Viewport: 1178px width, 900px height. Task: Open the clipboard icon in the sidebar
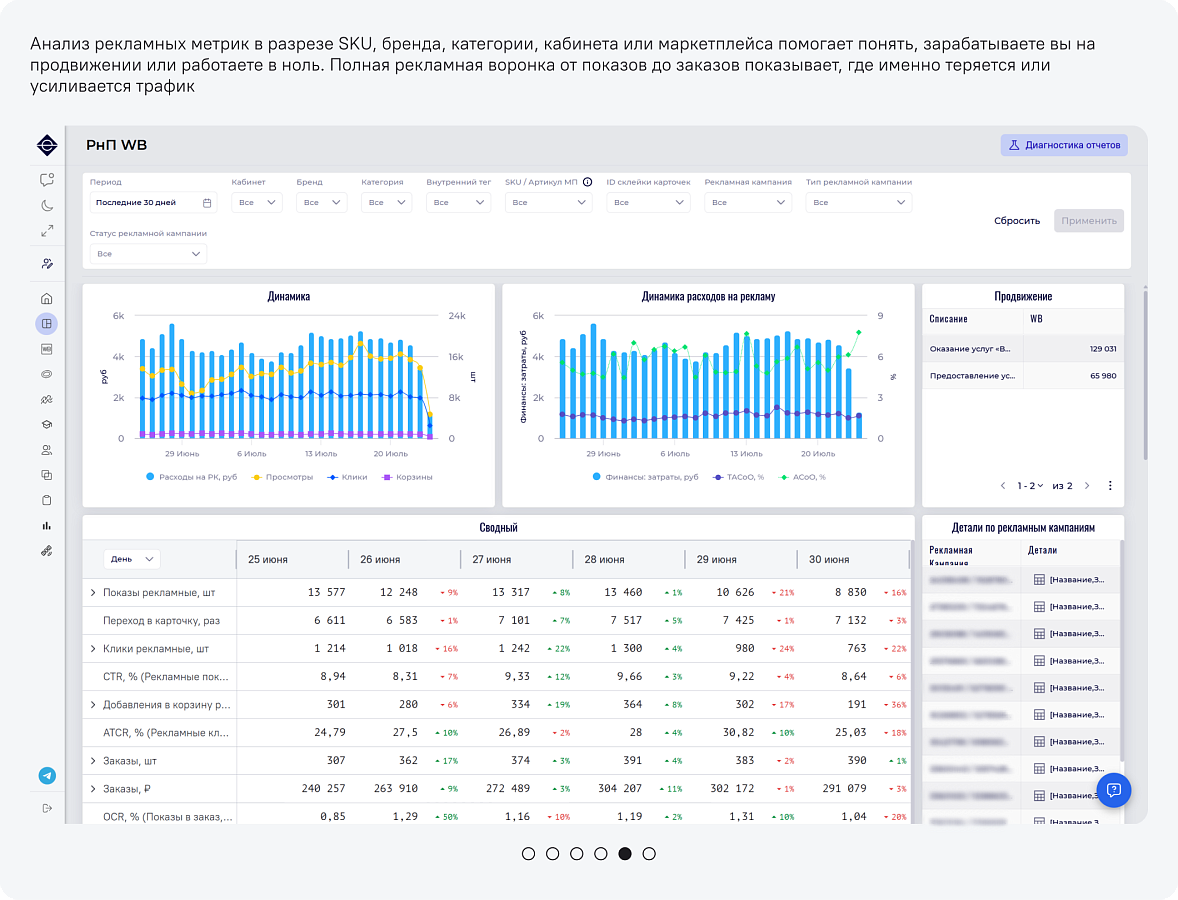click(x=47, y=500)
